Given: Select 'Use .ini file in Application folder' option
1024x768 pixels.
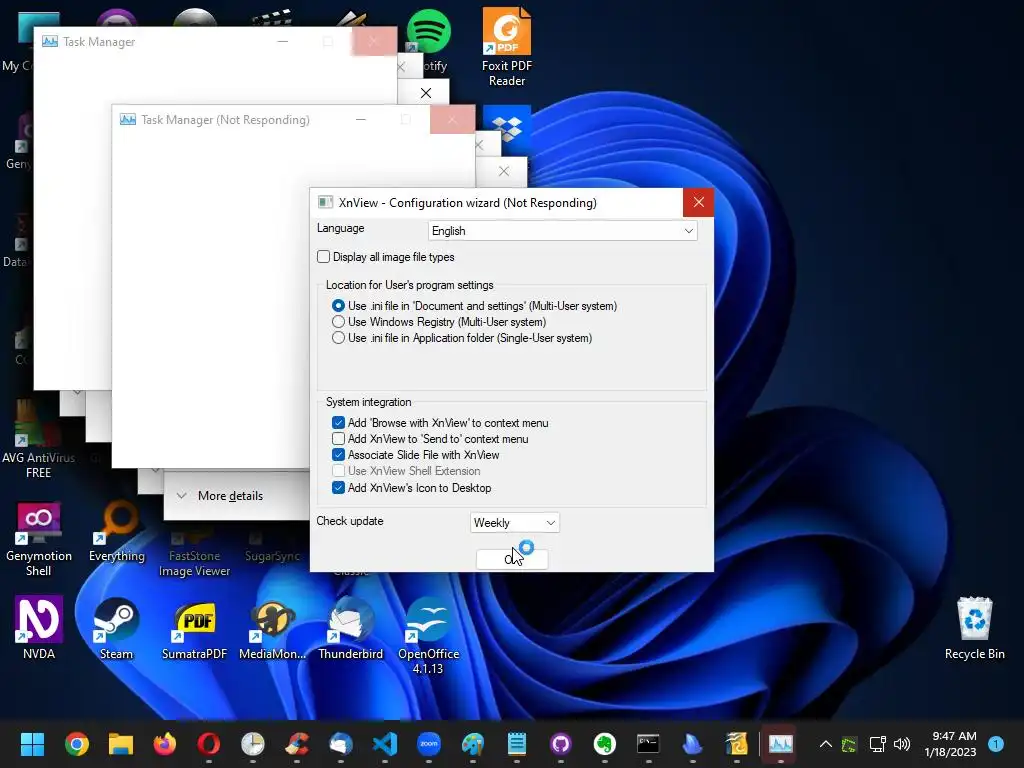Looking at the screenshot, I should [x=338, y=338].
